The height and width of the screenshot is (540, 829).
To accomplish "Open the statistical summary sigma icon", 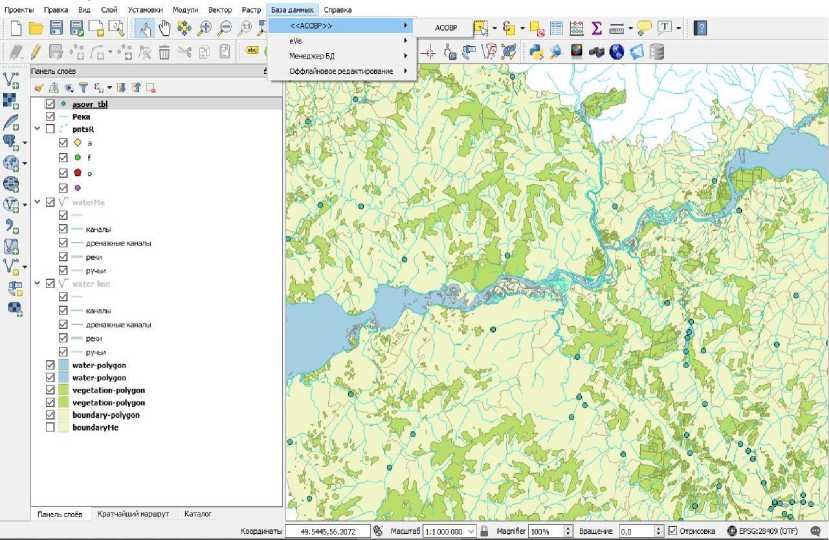I will point(597,28).
